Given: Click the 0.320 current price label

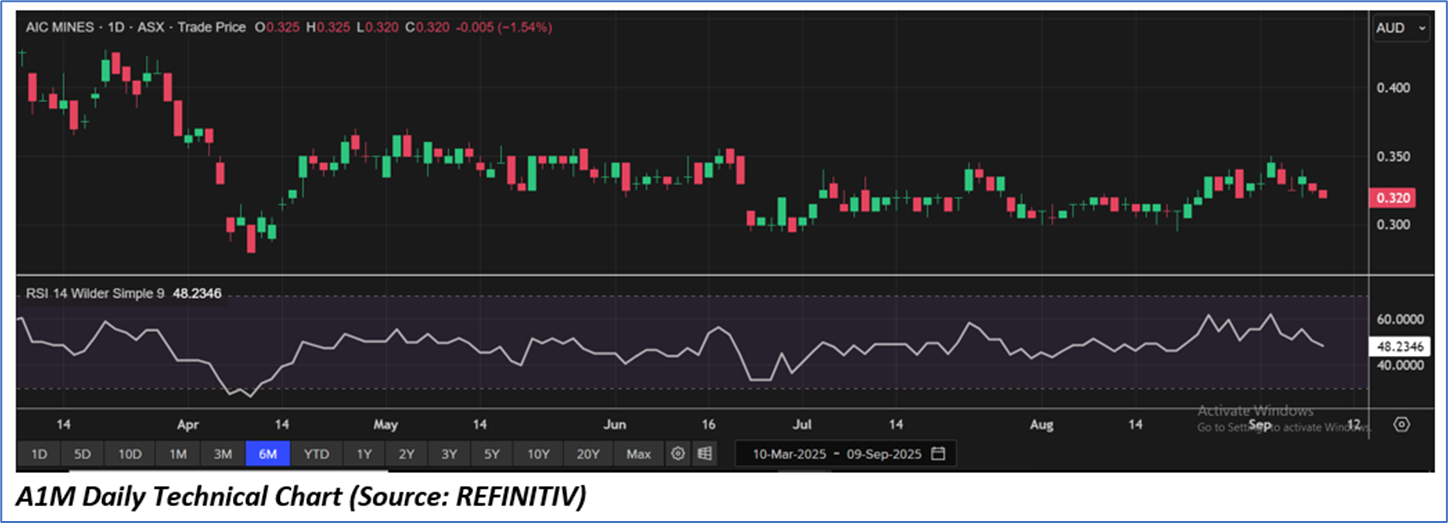Looking at the screenshot, I should [x=1393, y=198].
